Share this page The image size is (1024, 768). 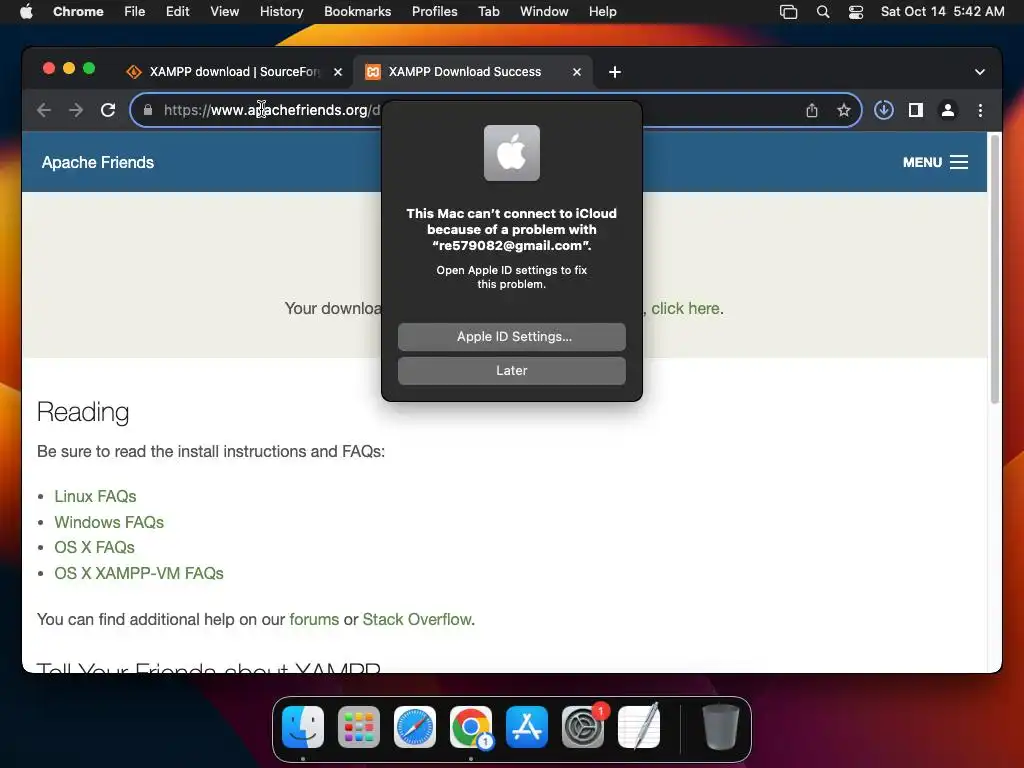812,110
